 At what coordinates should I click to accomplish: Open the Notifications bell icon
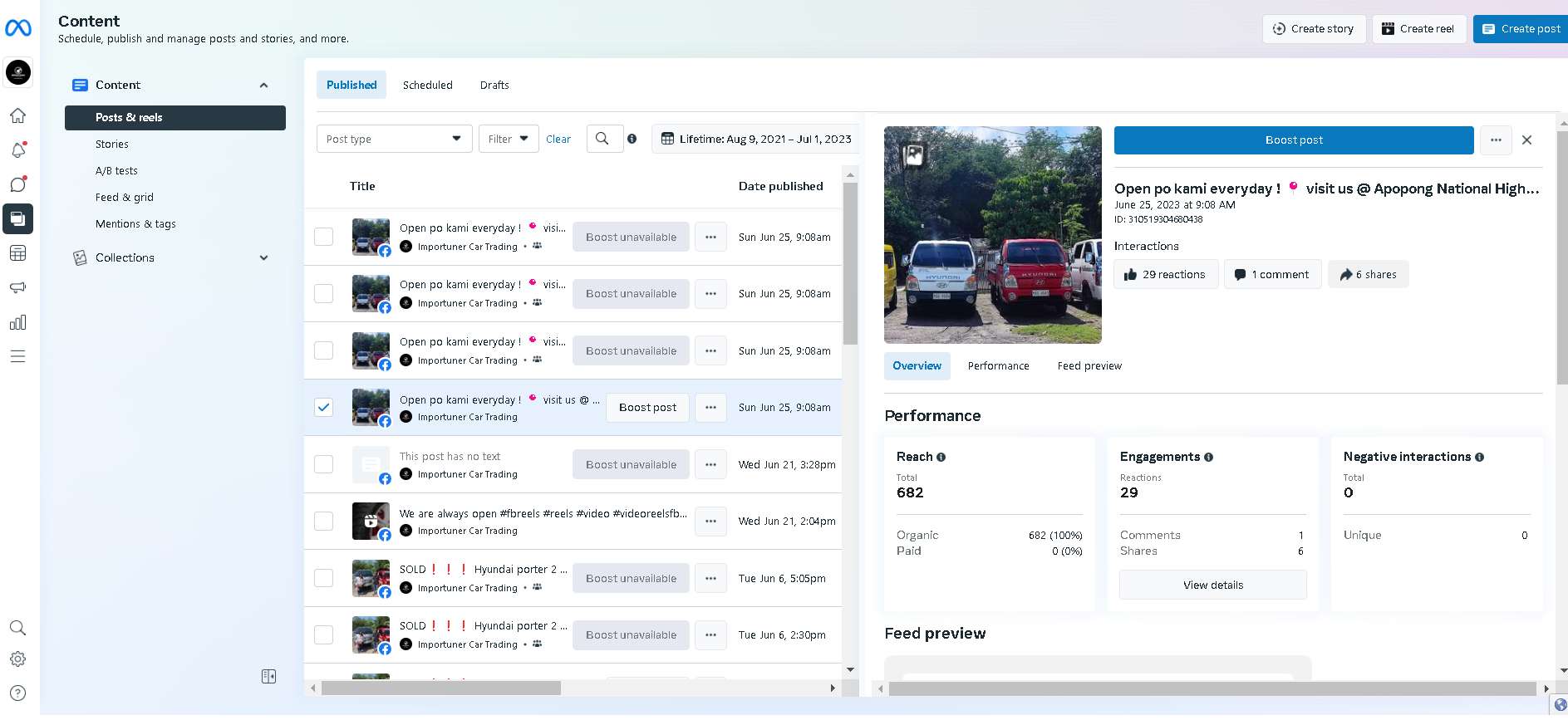point(18,150)
